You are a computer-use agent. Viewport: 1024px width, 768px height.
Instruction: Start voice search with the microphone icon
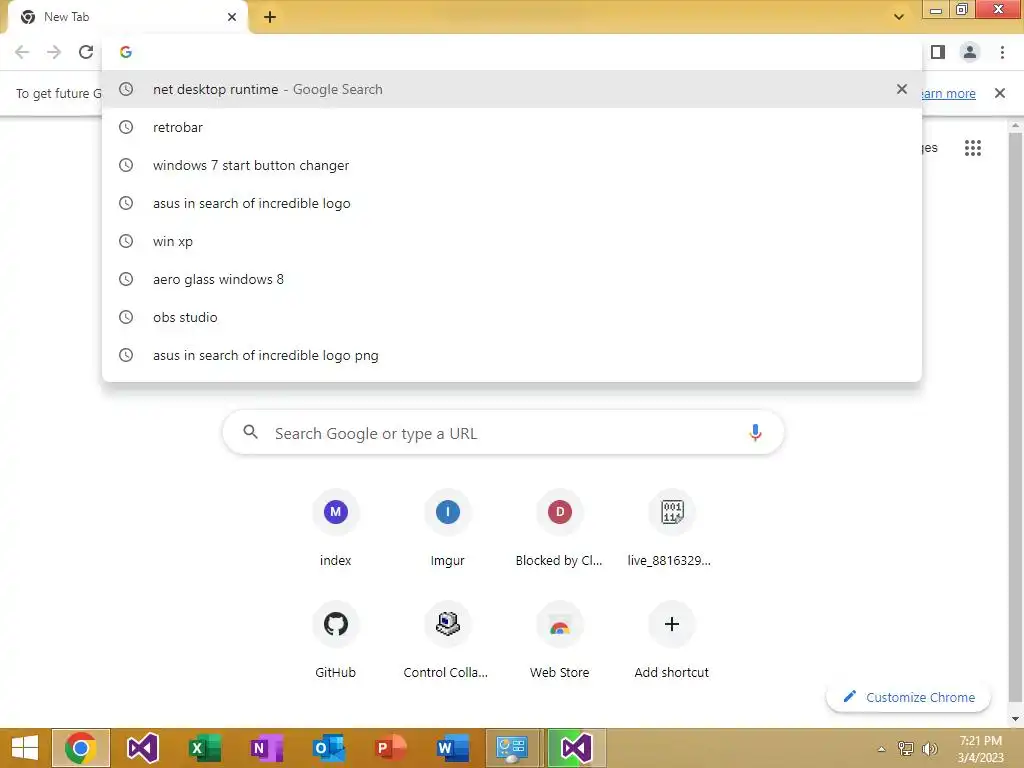point(755,433)
